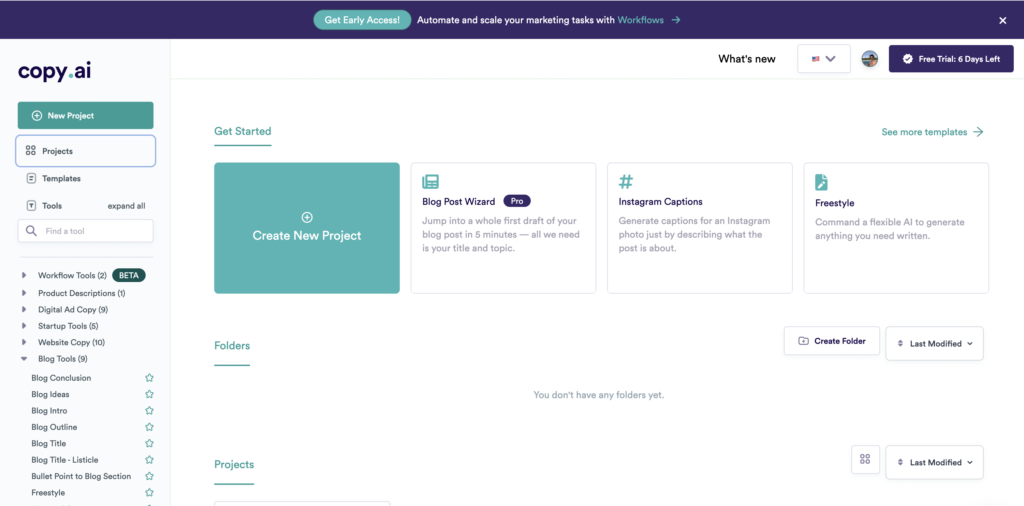
Task: Switch projects to grid view icon
Action: coord(865,459)
